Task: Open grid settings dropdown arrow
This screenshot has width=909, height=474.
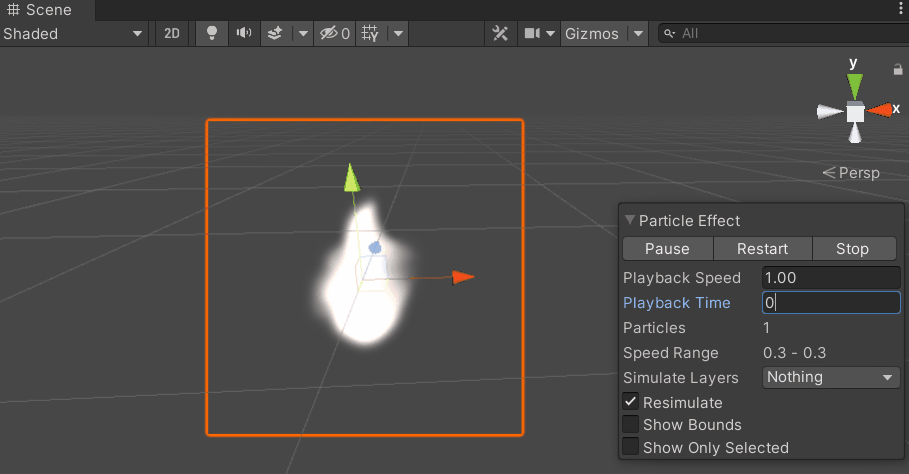Action: coord(398,34)
